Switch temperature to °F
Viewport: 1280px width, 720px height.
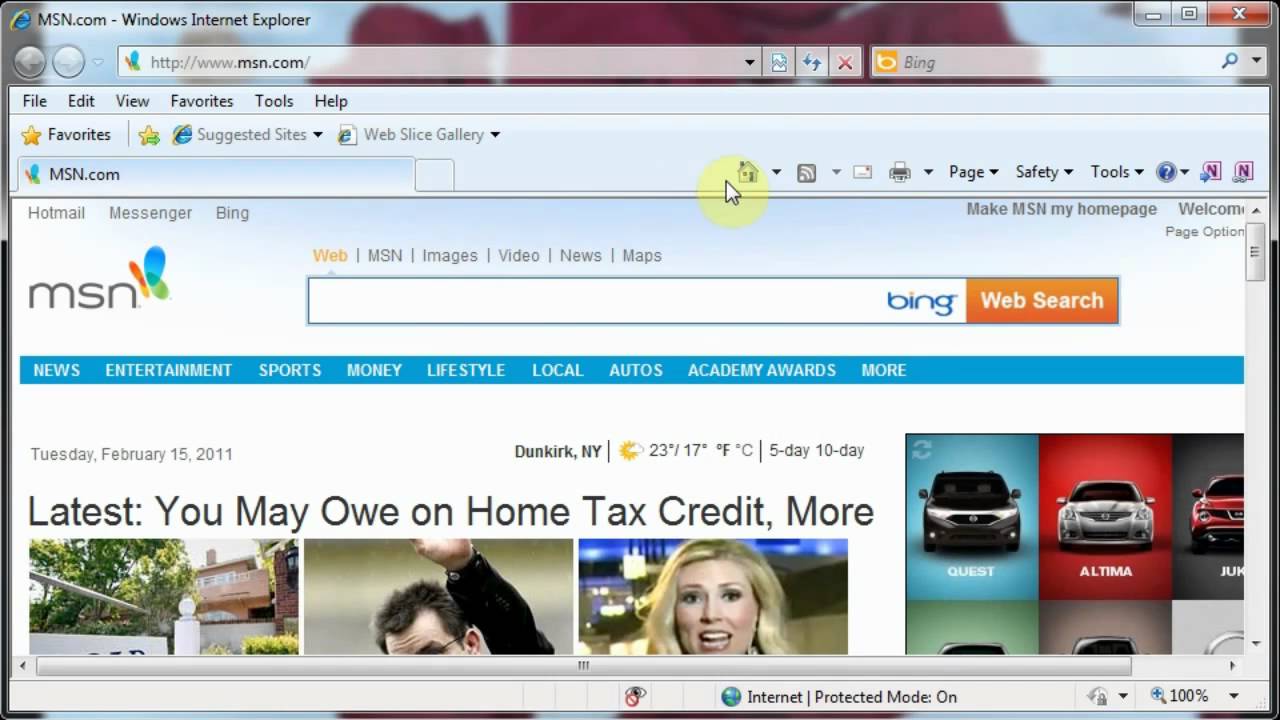[x=723, y=451]
